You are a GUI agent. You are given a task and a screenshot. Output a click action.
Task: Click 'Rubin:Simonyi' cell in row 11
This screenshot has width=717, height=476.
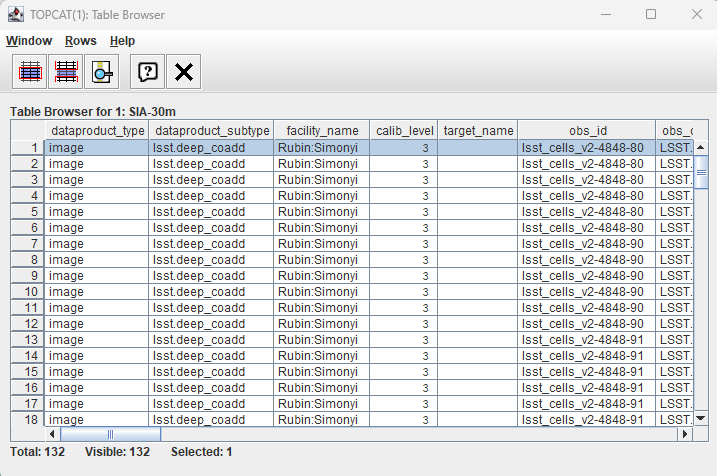[x=321, y=308]
